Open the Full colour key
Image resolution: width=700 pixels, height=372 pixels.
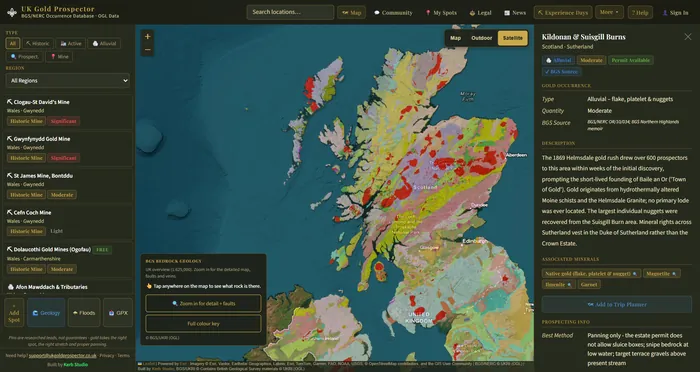(203, 323)
